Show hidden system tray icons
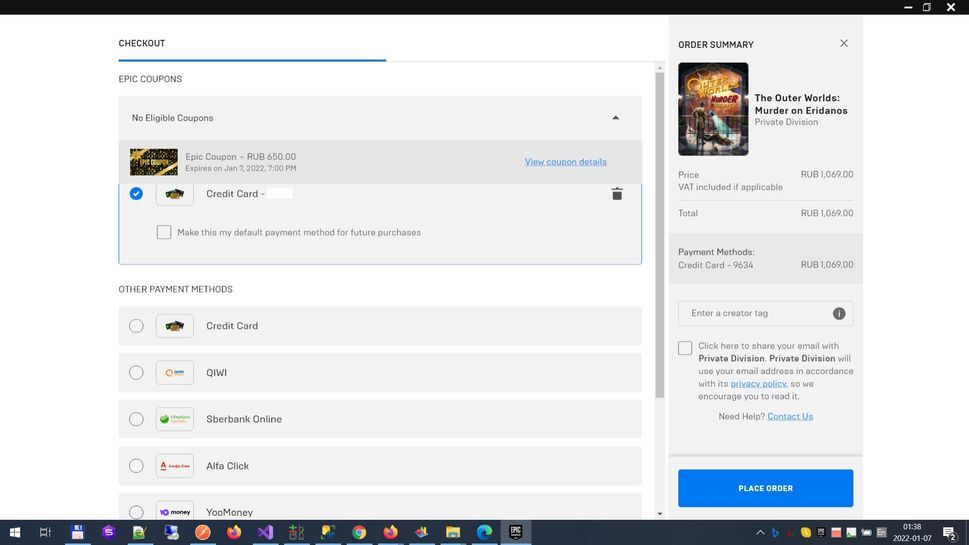969x545 pixels. pyautogui.click(x=760, y=533)
